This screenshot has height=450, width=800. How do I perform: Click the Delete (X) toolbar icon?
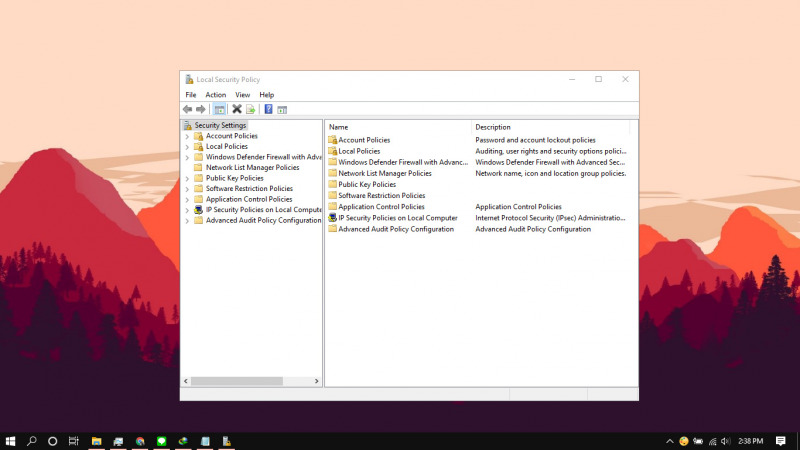[x=237, y=109]
